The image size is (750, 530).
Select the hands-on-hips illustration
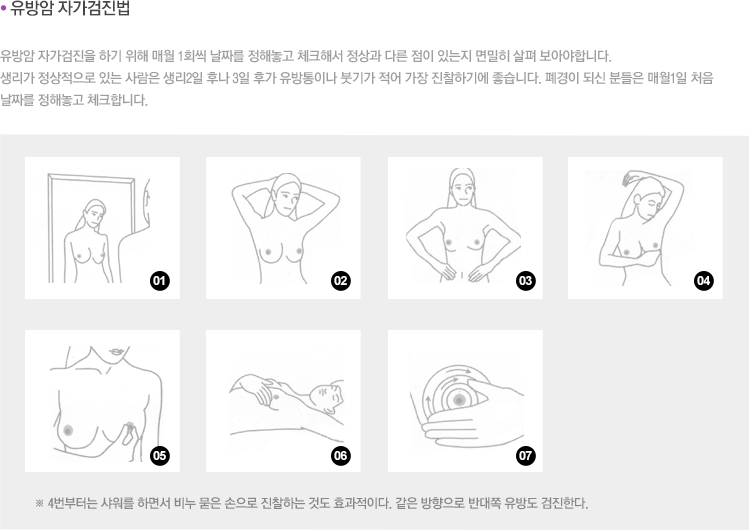click(x=465, y=228)
